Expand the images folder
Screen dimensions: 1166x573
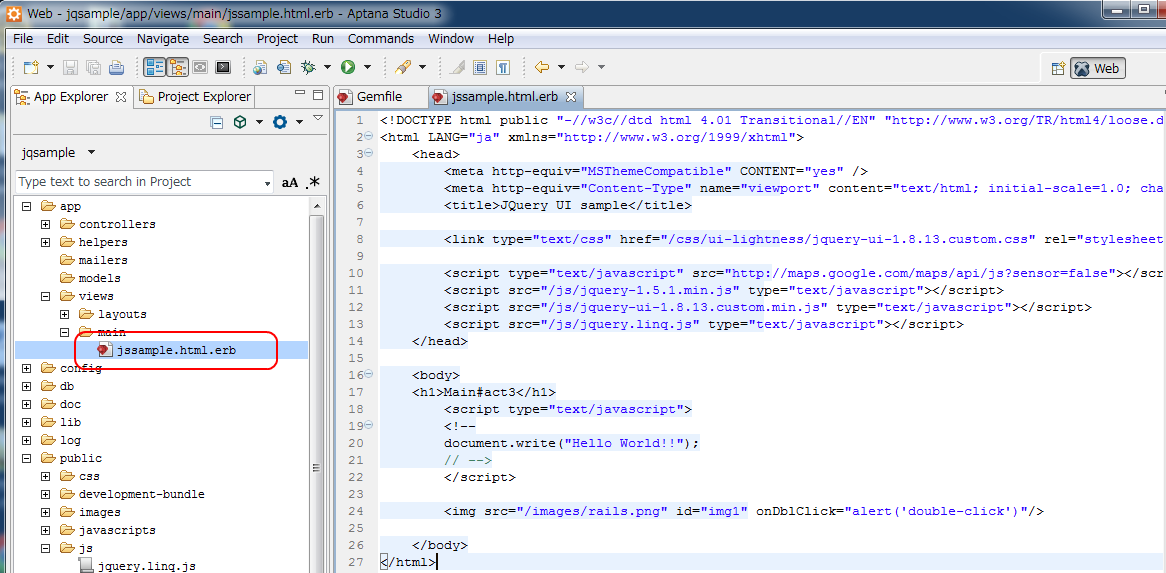[45, 512]
